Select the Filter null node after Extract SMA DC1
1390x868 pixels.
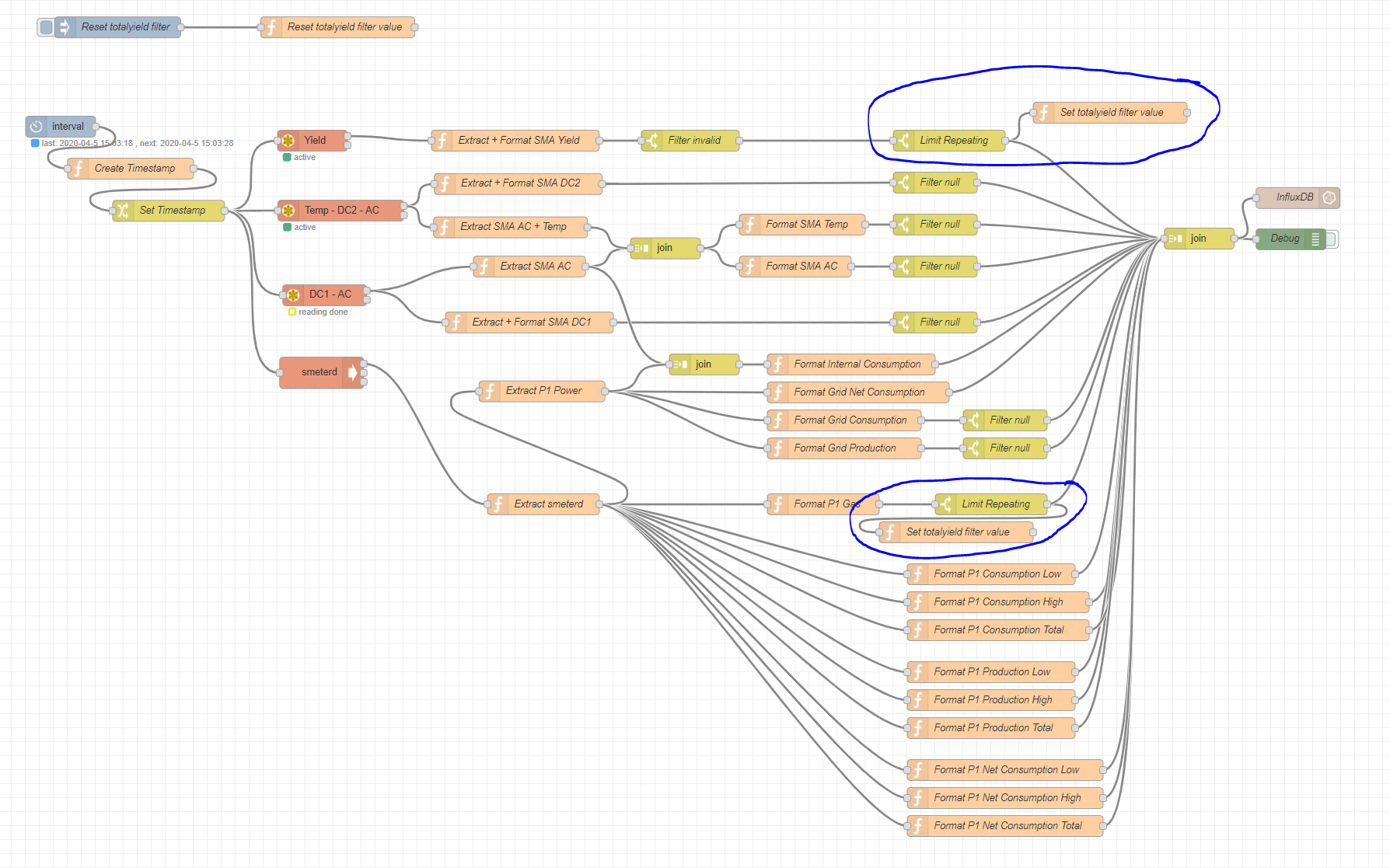click(935, 322)
